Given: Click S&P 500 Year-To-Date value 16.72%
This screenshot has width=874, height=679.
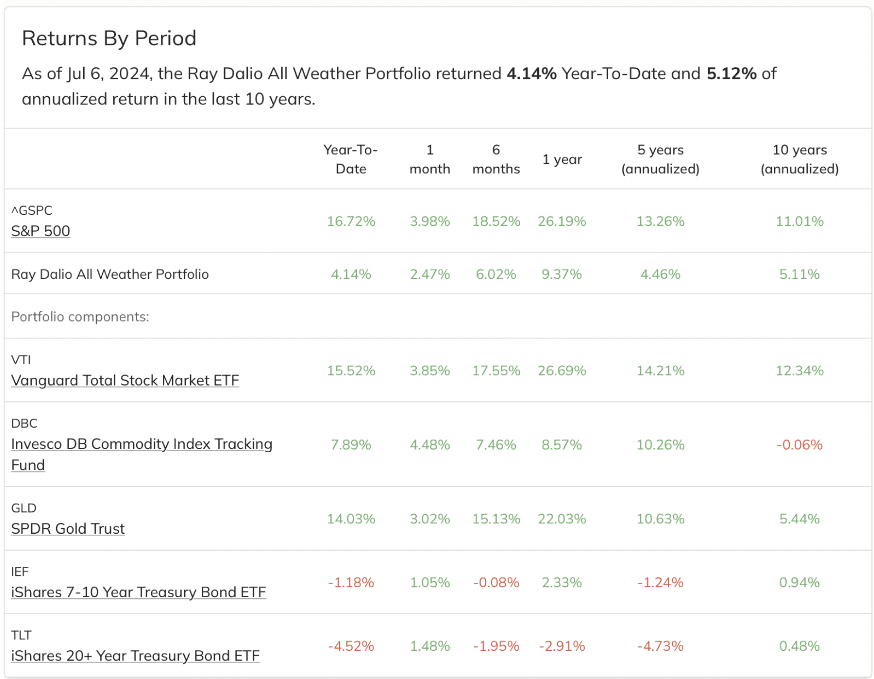Looking at the screenshot, I should [x=351, y=221].
